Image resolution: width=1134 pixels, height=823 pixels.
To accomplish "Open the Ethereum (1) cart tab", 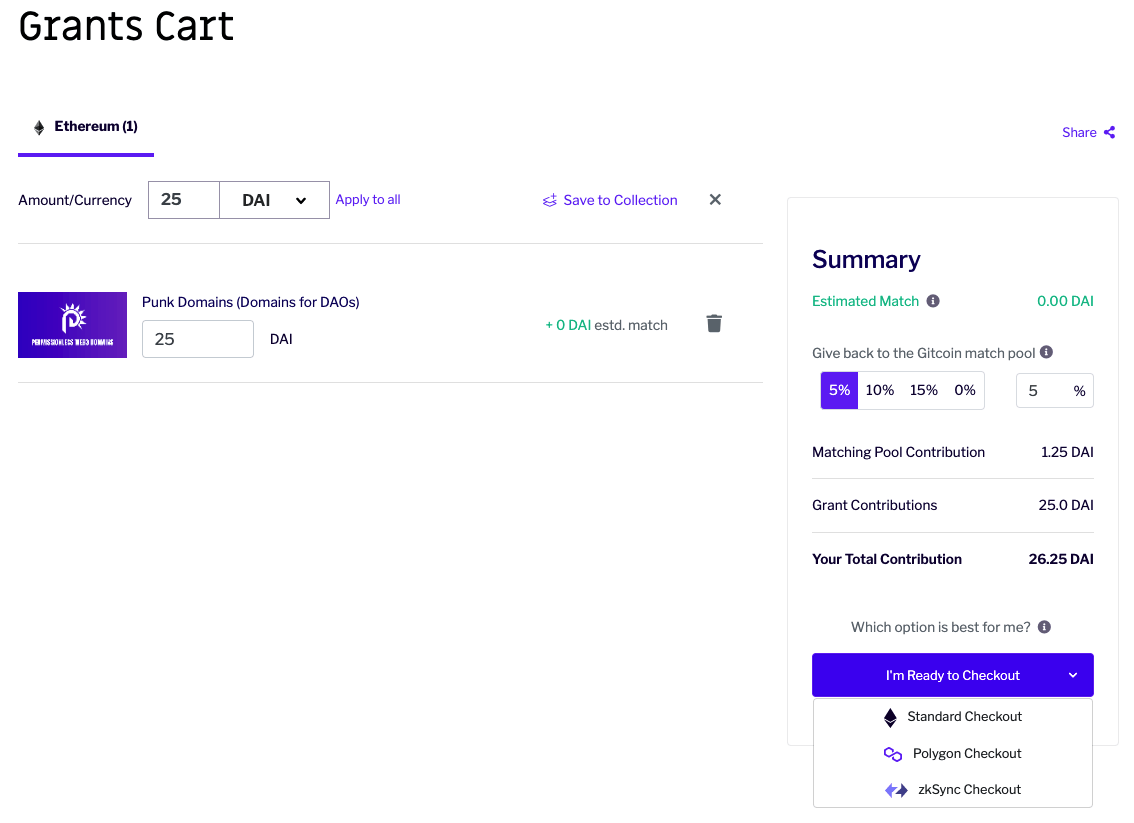I will pyautogui.click(x=86, y=127).
